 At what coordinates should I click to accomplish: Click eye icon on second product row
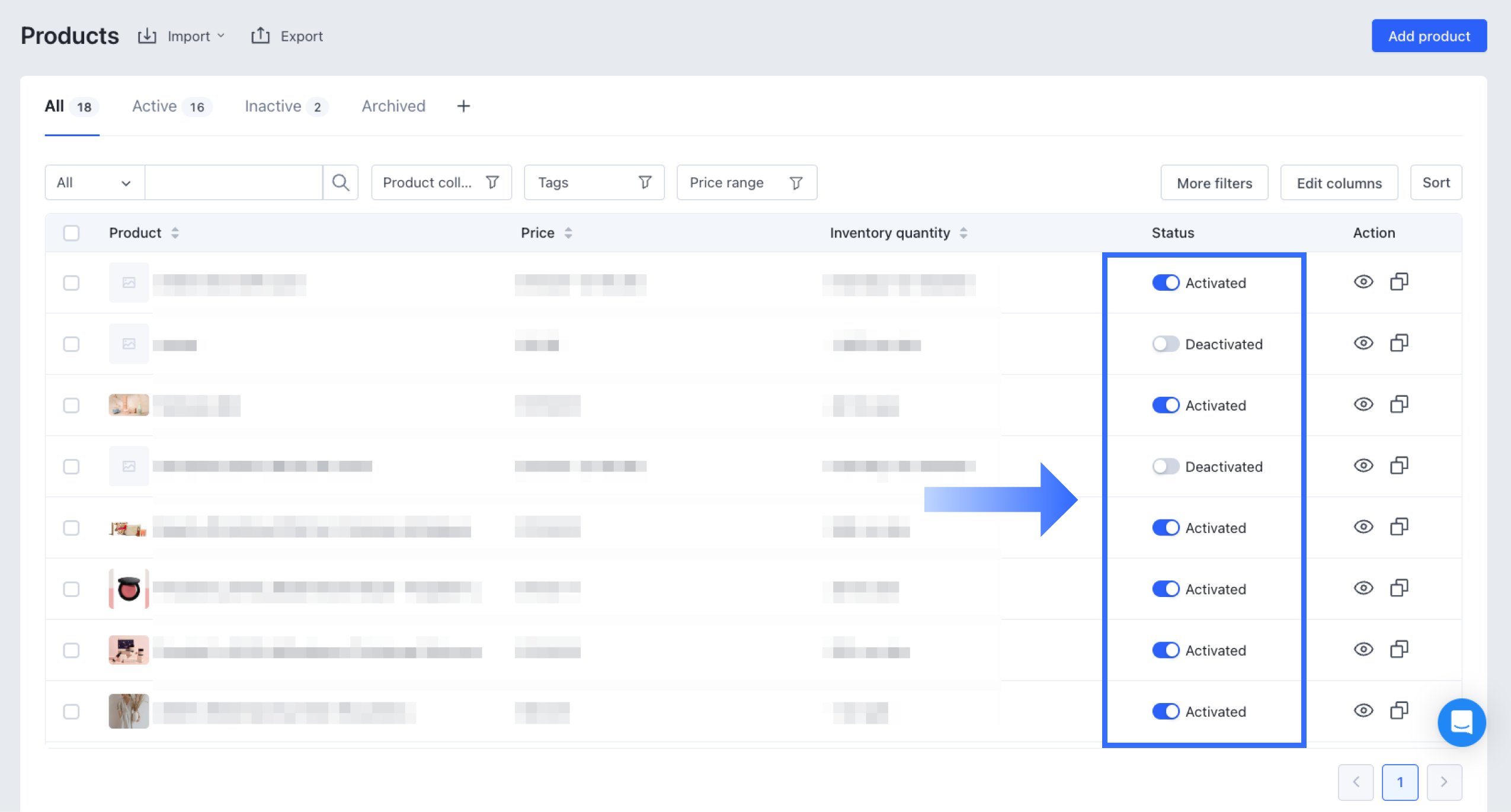[x=1363, y=344]
